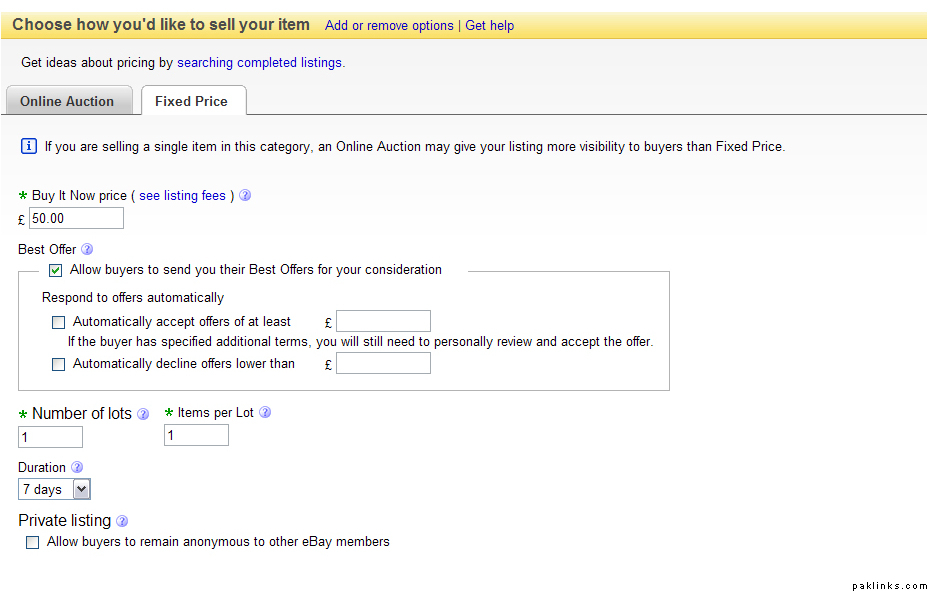The image size is (928, 592).
Task: Open the see listing fees link
Action: (182, 196)
